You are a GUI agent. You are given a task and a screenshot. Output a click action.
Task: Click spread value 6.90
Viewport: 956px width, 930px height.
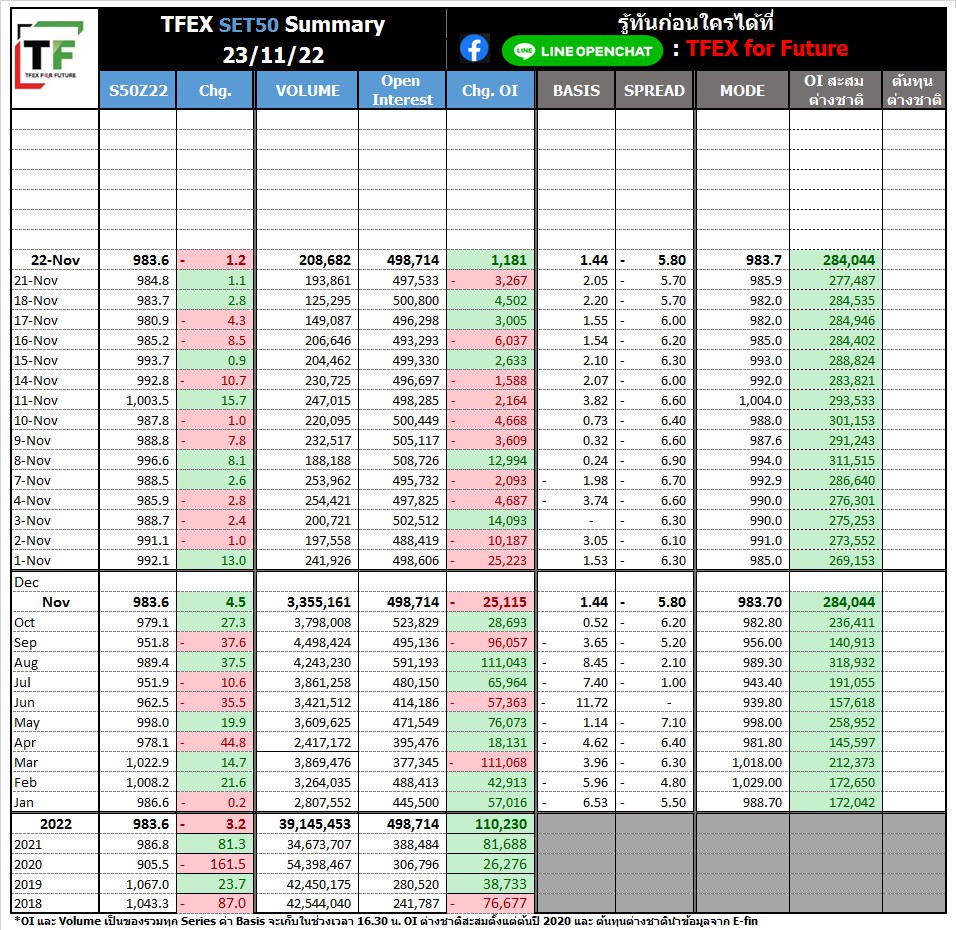[x=673, y=460]
